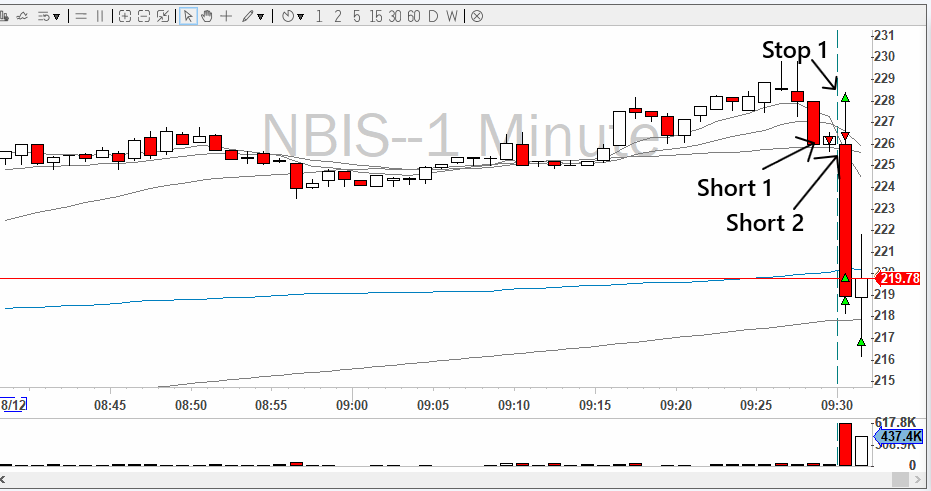Switch chart to 2 minute interval
931x491 pixels.
point(338,17)
